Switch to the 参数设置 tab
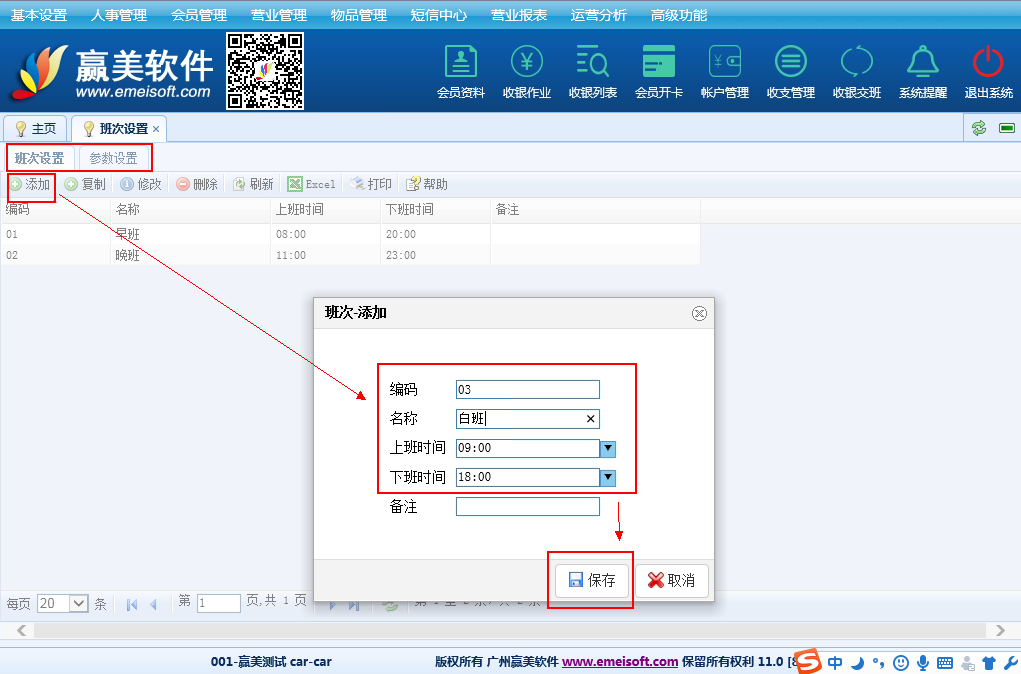1021x674 pixels. pos(113,158)
